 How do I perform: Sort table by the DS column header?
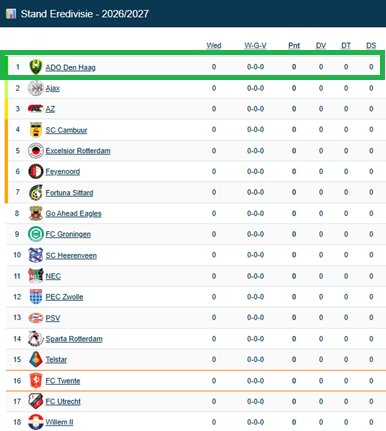click(x=371, y=46)
